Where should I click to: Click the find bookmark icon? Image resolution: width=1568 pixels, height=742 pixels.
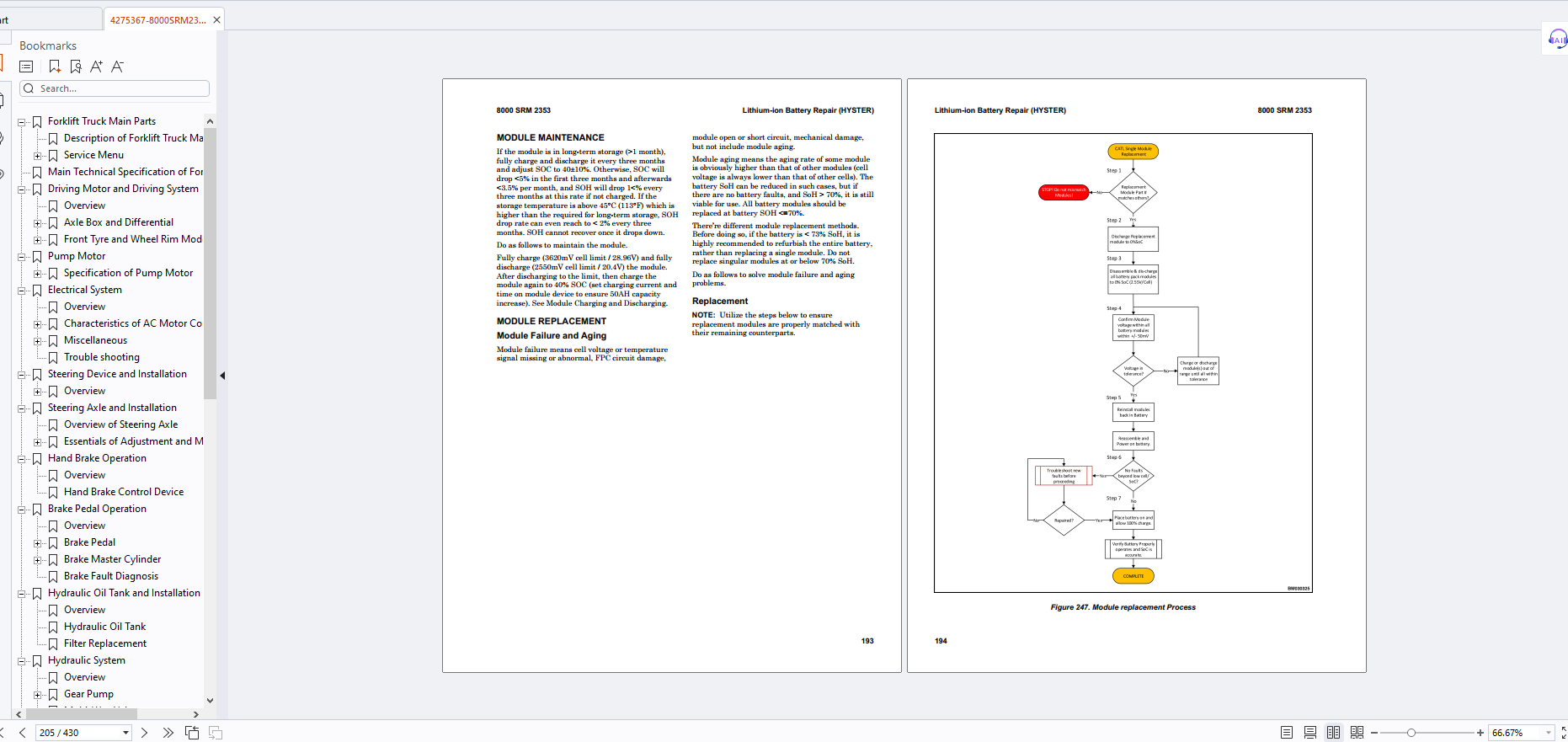pyautogui.click(x=76, y=67)
